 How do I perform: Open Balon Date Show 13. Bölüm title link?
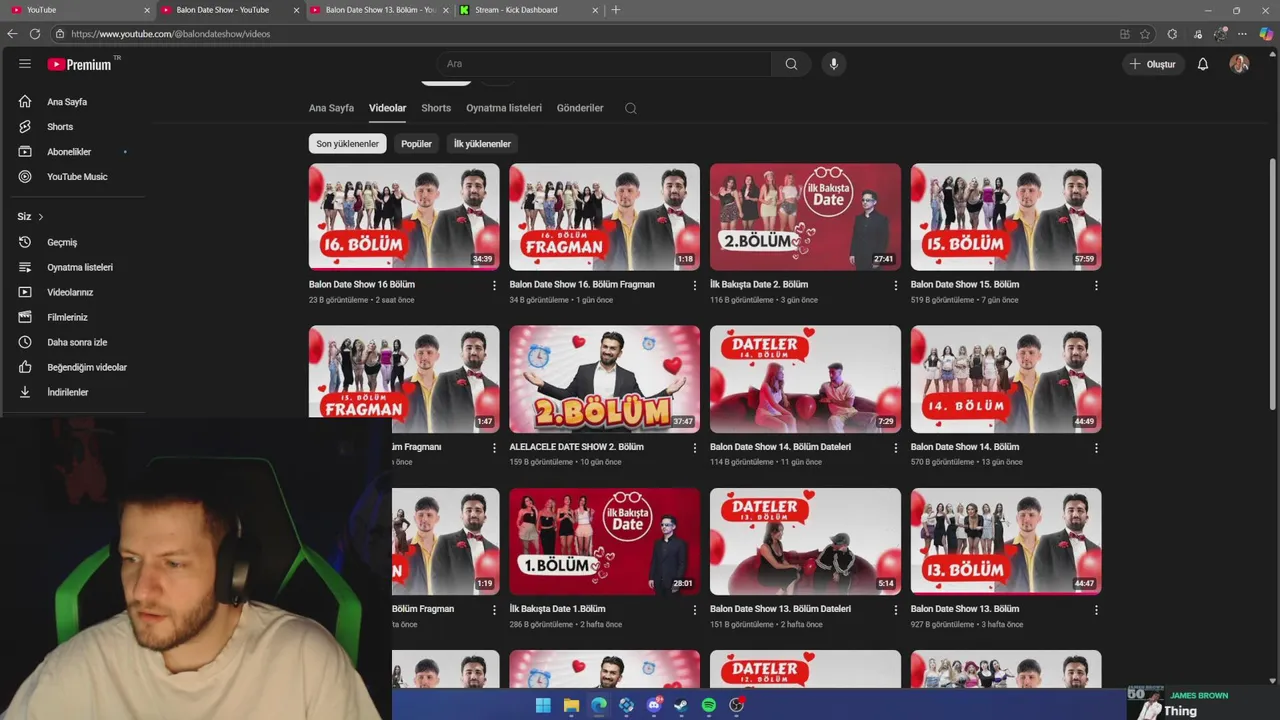(x=965, y=609)
